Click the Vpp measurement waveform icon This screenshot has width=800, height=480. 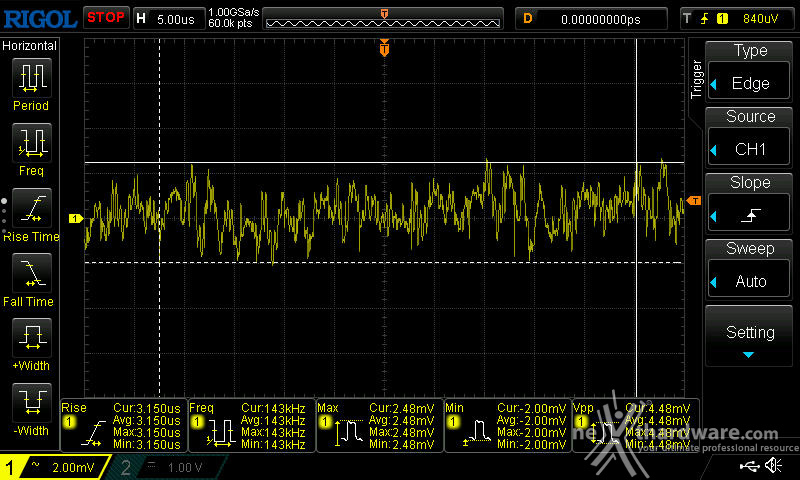point(605,434)
